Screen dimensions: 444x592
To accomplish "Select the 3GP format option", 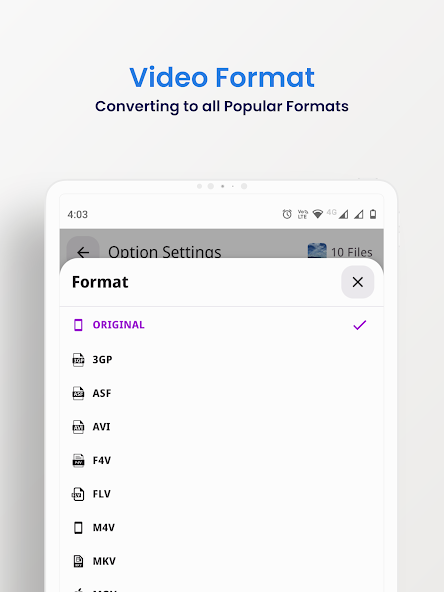I will point(102,359).
